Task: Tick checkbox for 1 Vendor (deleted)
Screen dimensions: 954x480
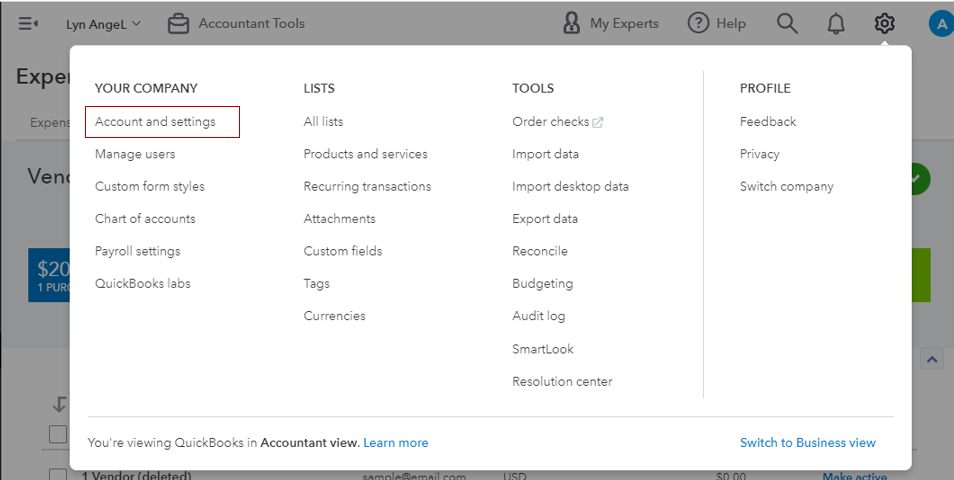Action: (x=58, y=476)
